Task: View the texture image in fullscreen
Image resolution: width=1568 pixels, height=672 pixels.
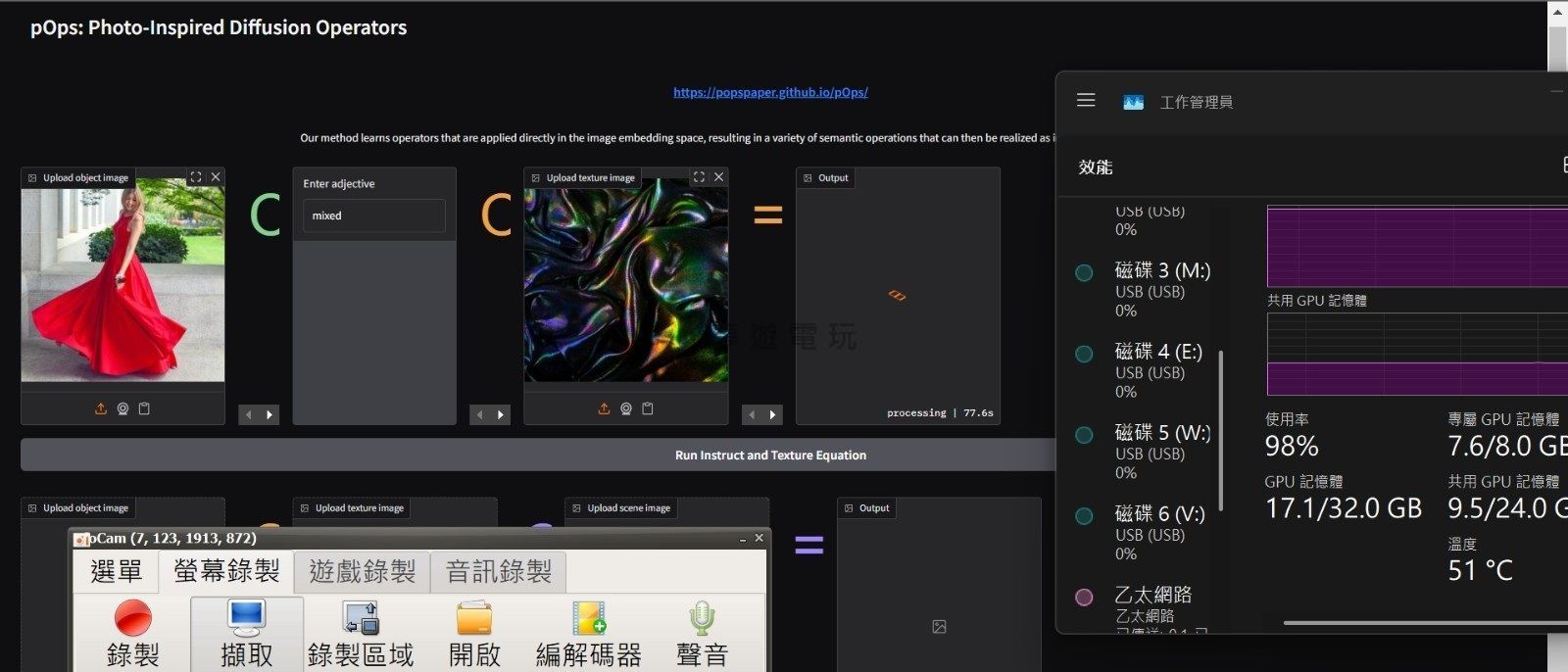Action: 699,177
